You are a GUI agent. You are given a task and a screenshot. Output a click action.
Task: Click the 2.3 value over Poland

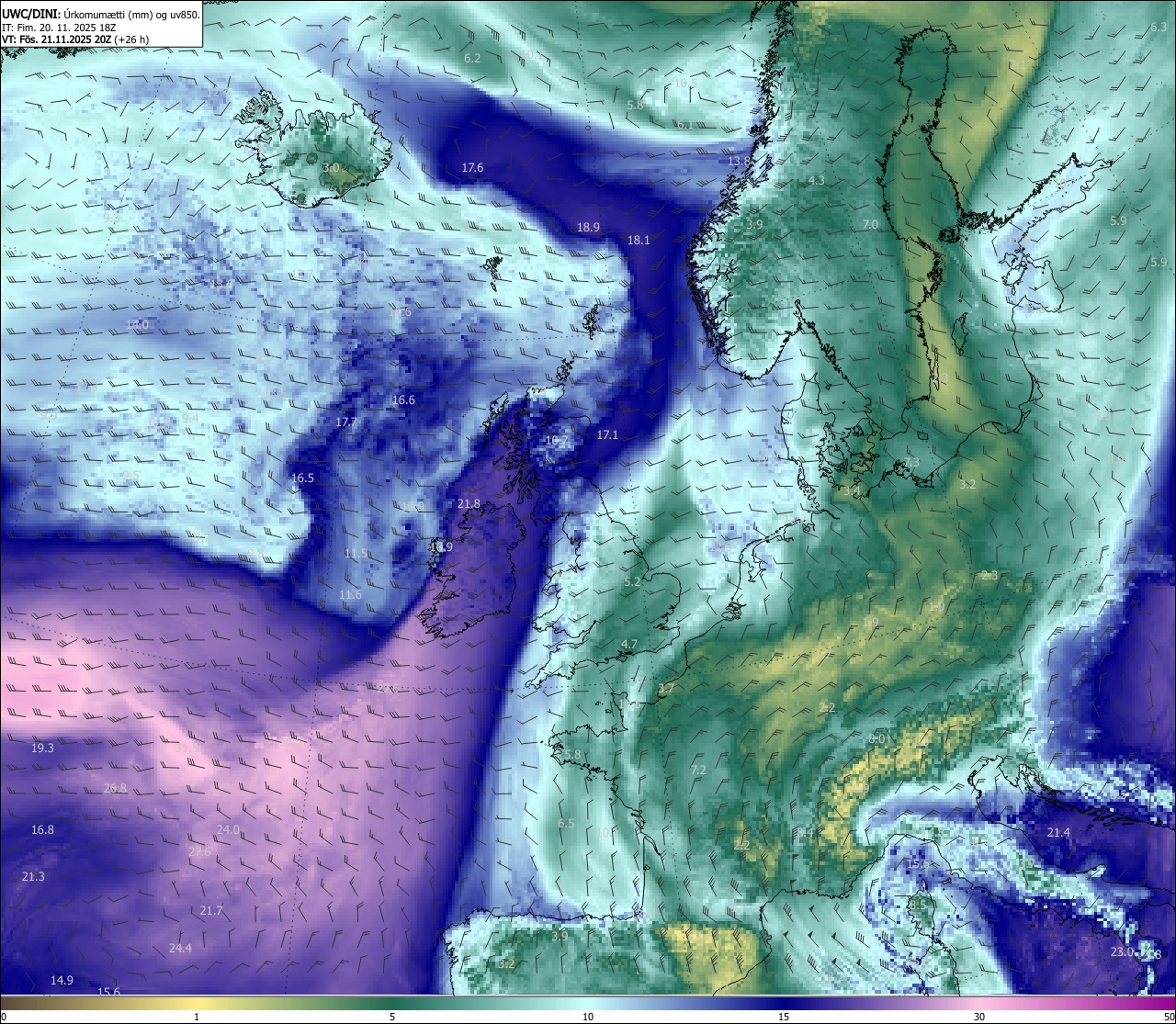(x=989, y=576)
